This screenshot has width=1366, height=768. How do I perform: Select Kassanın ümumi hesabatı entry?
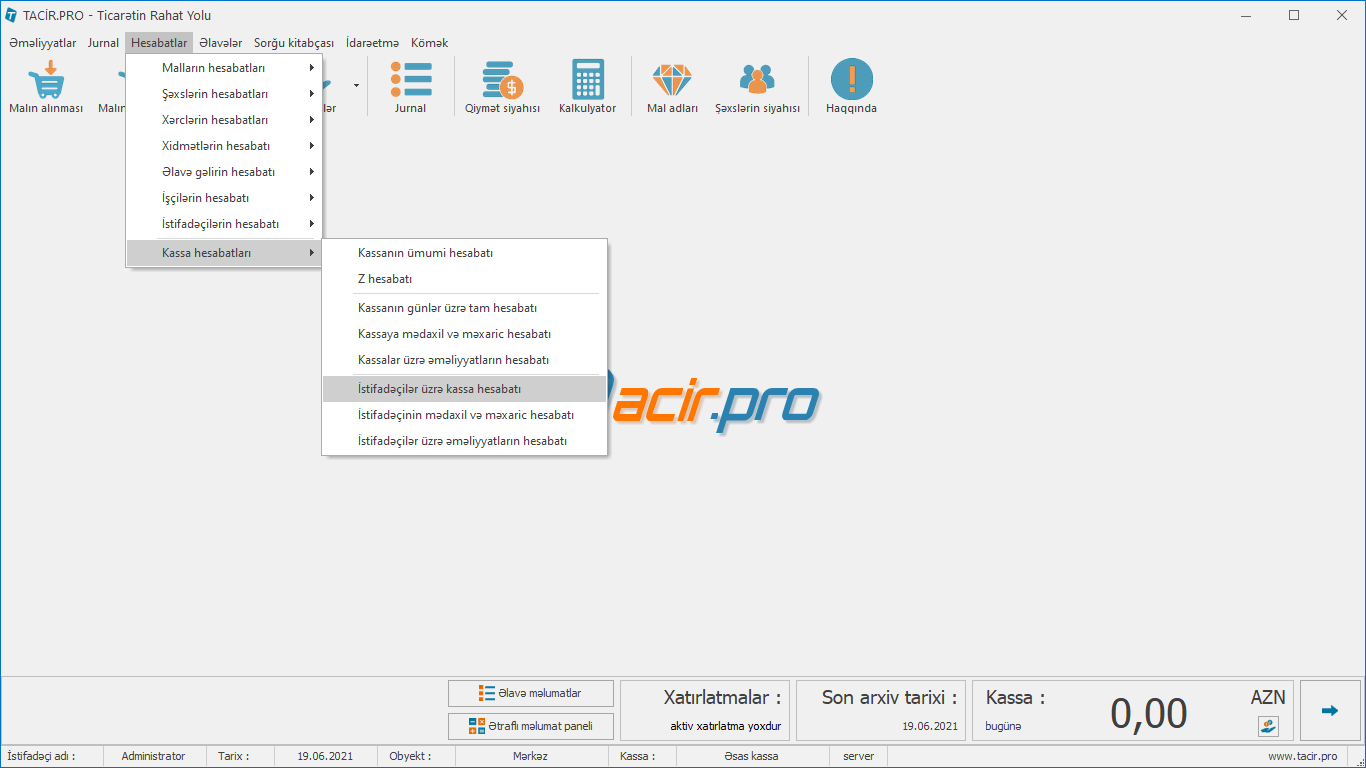pos(425,253)
